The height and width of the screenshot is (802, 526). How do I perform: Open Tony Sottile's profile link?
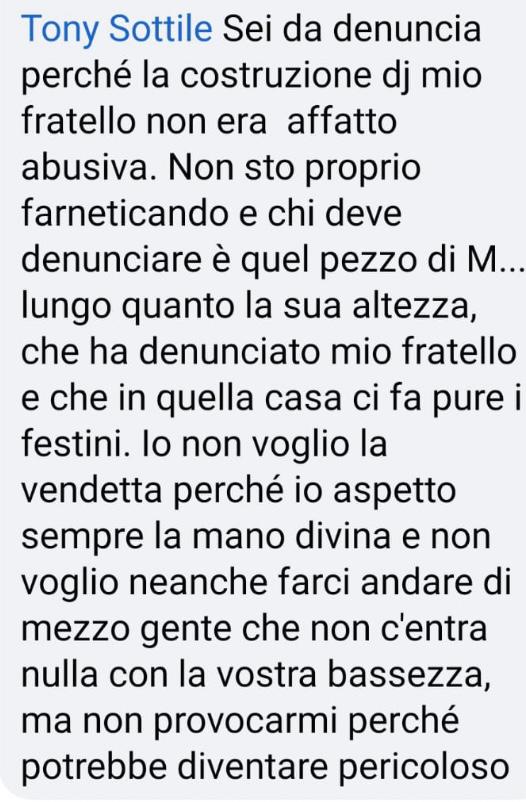point(117,30)
